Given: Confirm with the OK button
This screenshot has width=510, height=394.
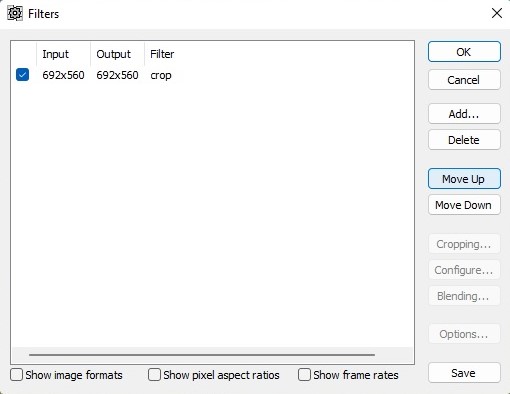Looking at the screenshot, I should [x=464, y=52].
